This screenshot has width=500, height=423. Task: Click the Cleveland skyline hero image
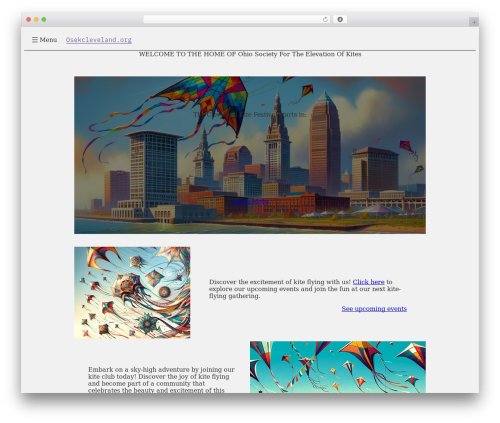(x=250, y=155)
